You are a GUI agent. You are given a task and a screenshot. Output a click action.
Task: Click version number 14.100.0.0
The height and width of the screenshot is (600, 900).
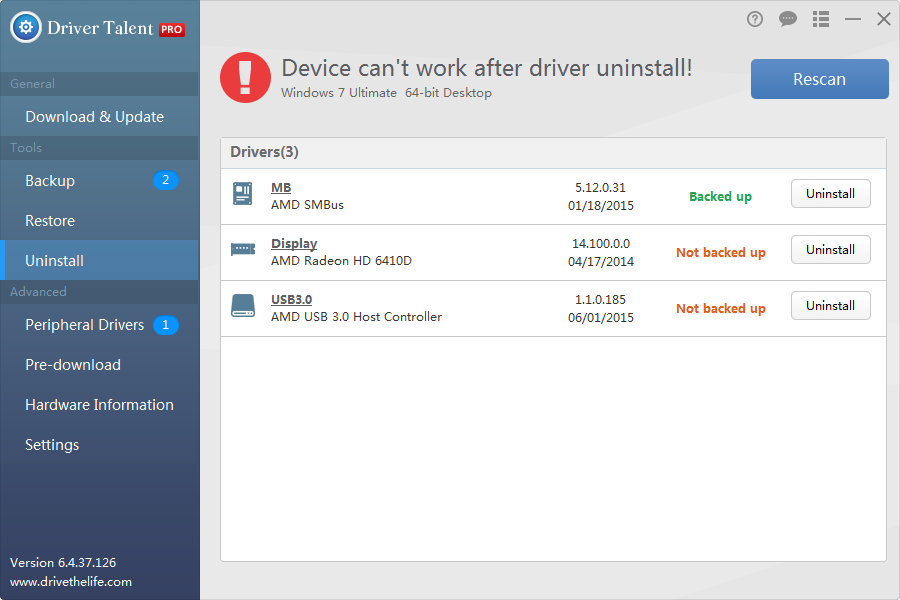(601, 243)
